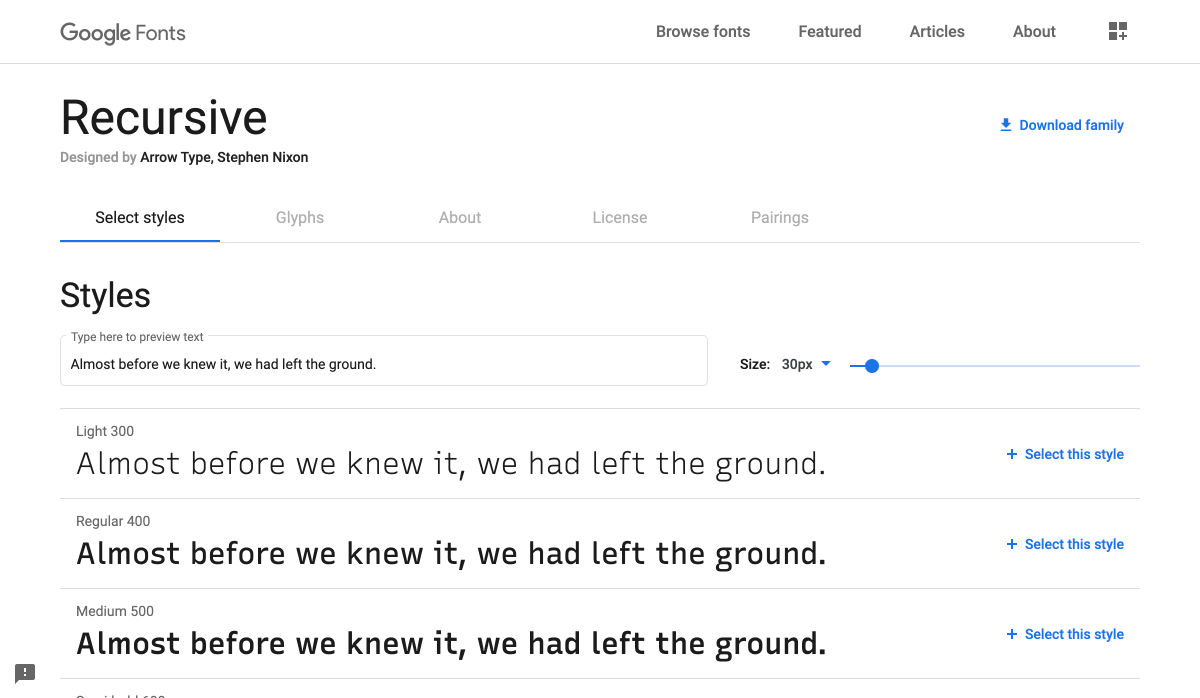Open the About tab for Recursive

click(460, 217)
